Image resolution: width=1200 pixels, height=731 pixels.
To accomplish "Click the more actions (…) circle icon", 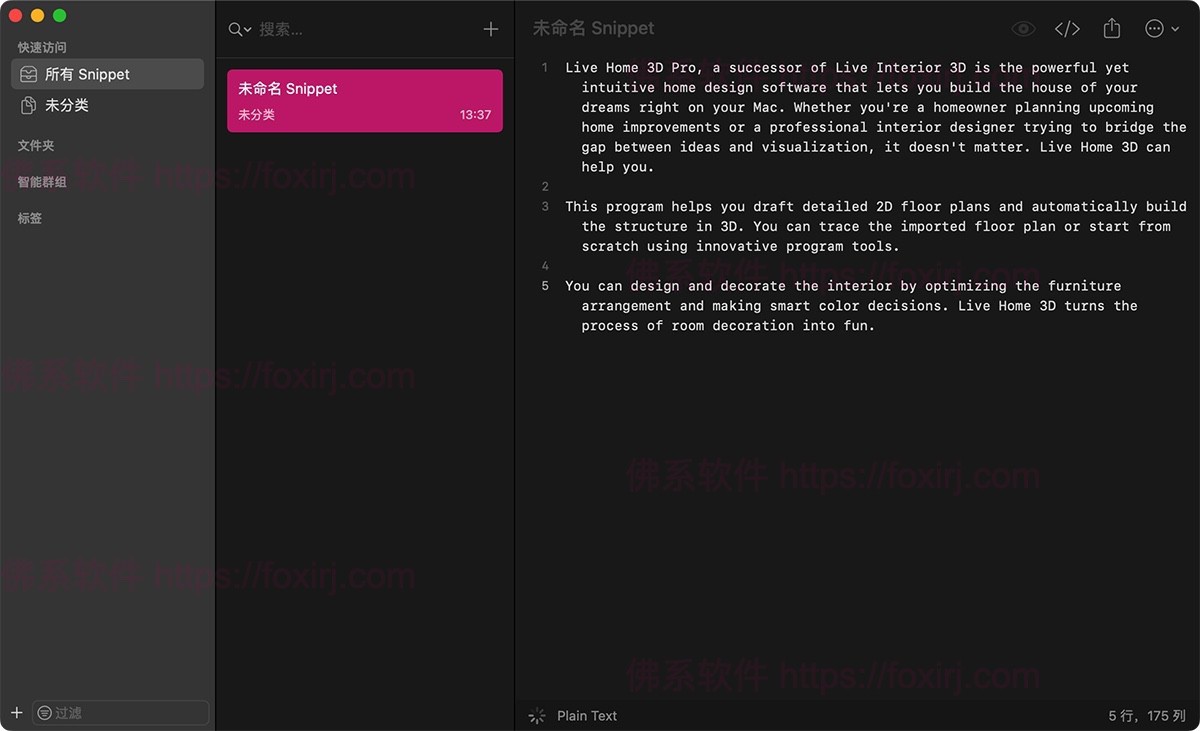I will (1157, 28).
